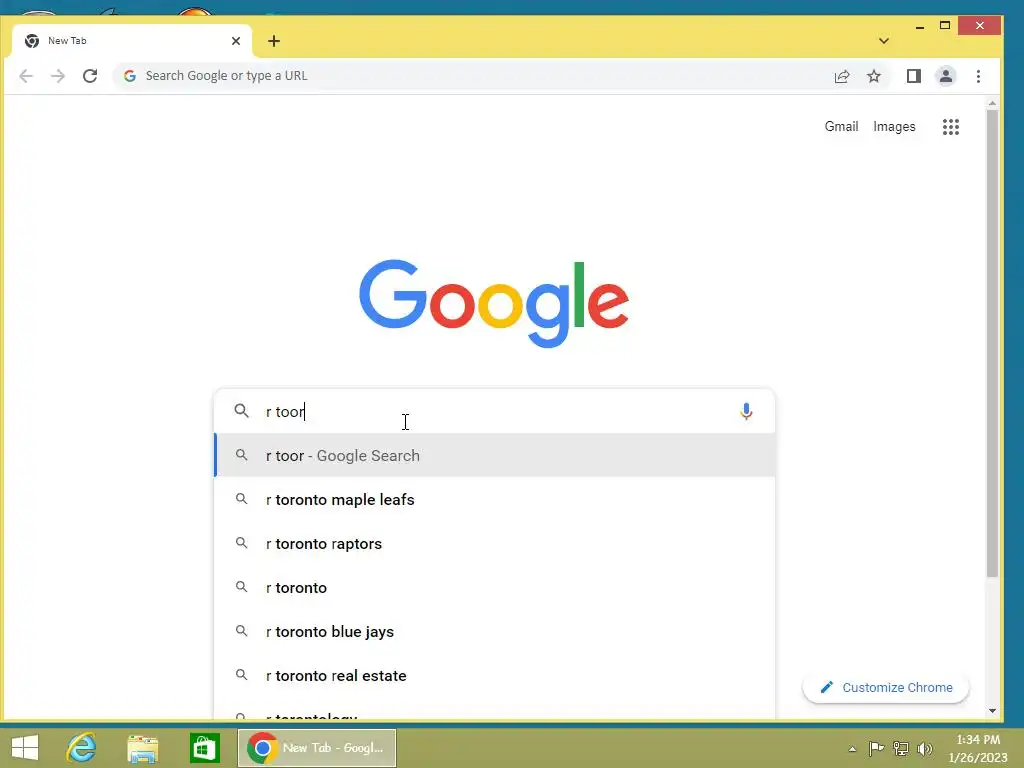Select 'r toor - Google Search' suggestion
Viewport: 1024px width, 768px height.
[x=495, y=455]
